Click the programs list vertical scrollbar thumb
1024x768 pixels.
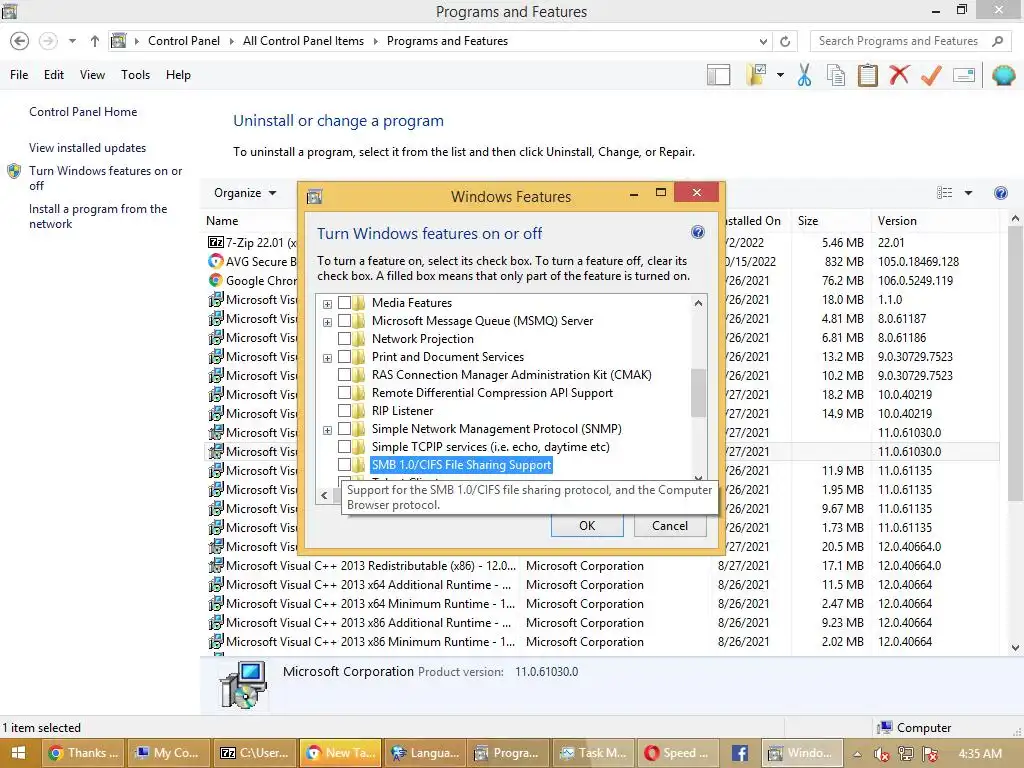tap(1015, 364)
